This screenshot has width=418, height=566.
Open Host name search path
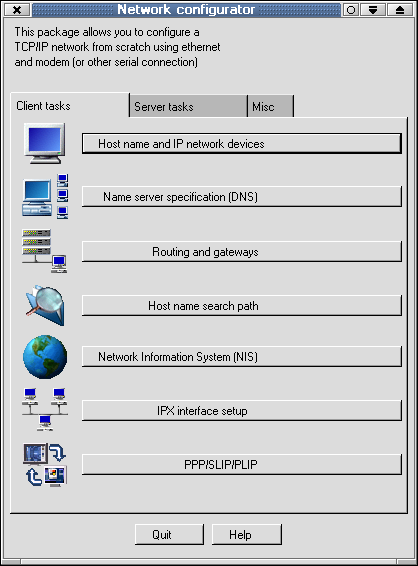click(x=241, y=306)
